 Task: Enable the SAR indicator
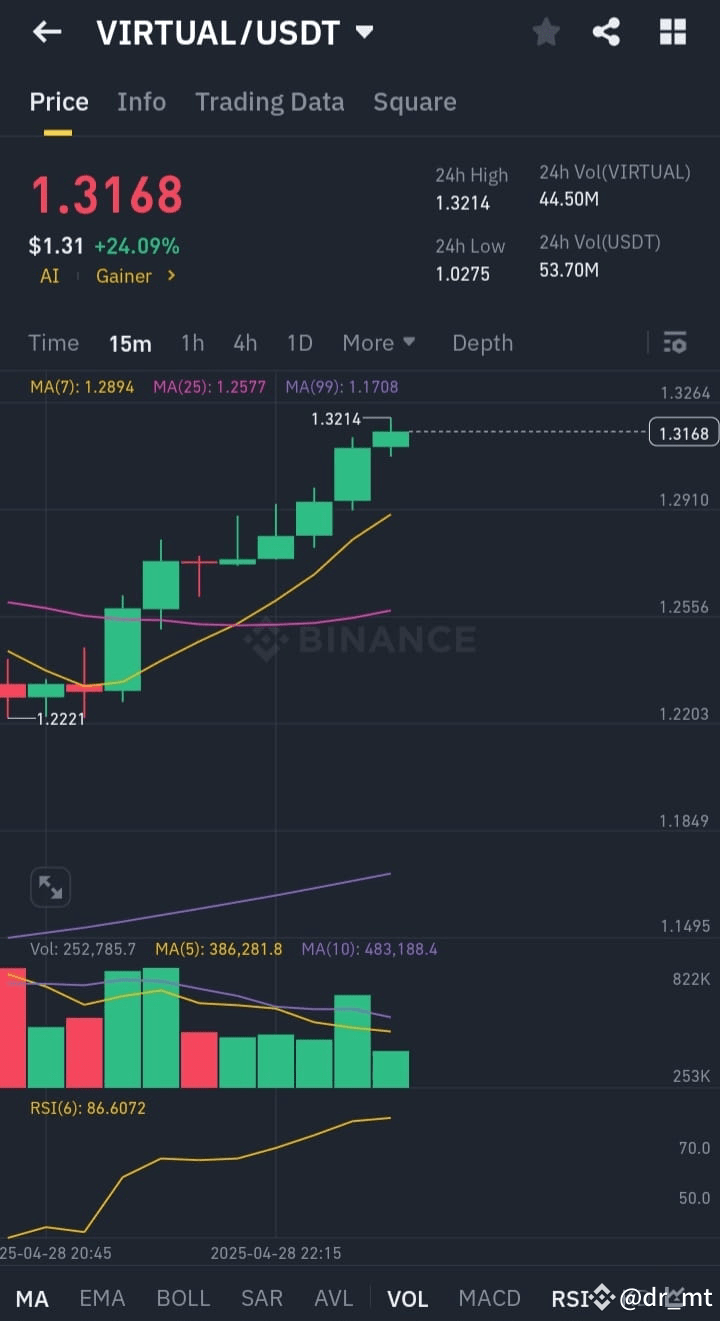262,1297
